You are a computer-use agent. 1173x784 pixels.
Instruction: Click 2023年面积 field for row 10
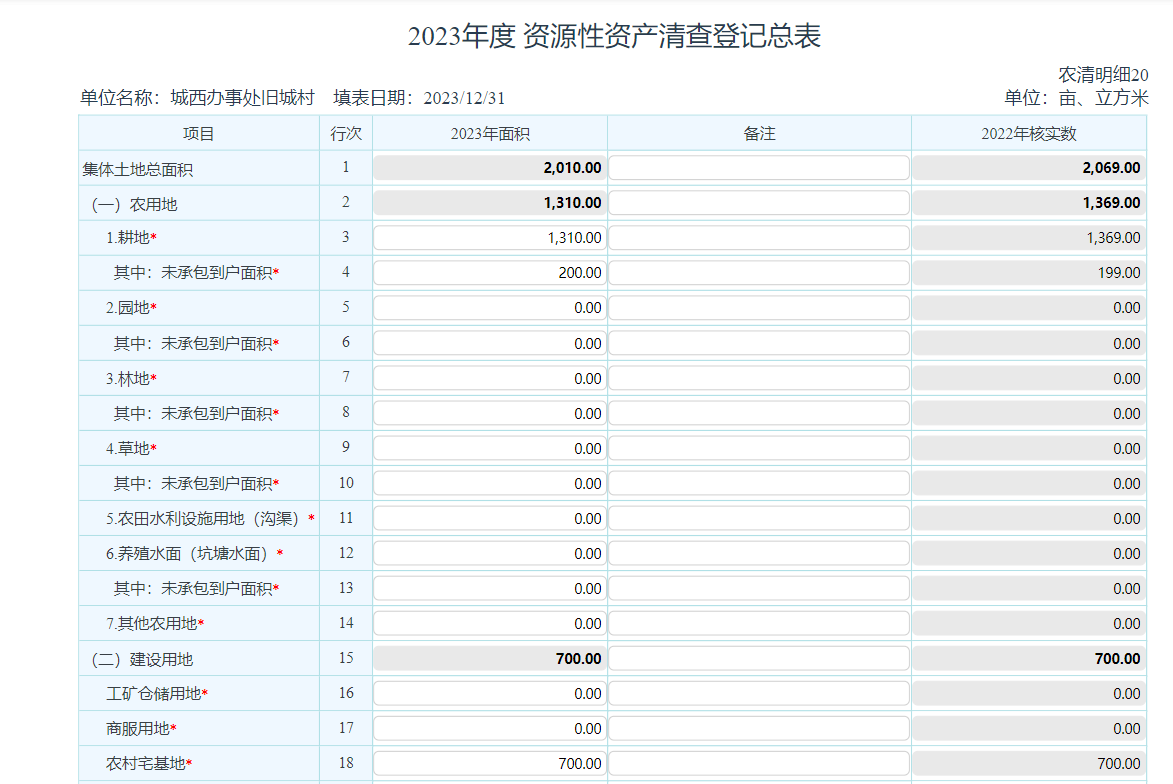490,484
